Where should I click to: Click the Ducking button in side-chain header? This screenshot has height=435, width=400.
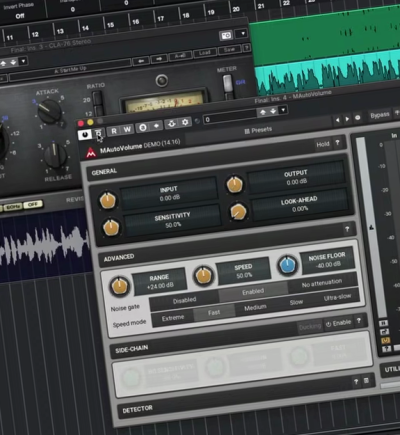coord(310,327)
